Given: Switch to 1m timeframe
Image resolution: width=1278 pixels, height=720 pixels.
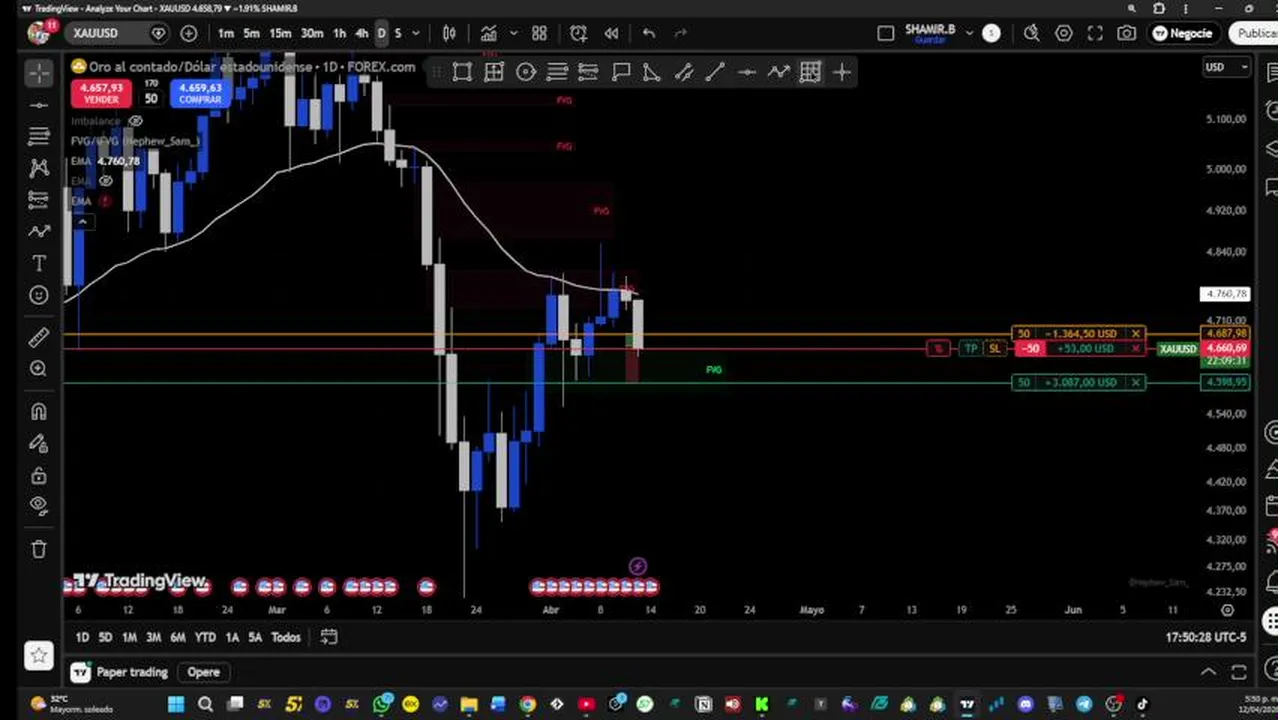Looking at the screenshot, I should click(226, 33).
